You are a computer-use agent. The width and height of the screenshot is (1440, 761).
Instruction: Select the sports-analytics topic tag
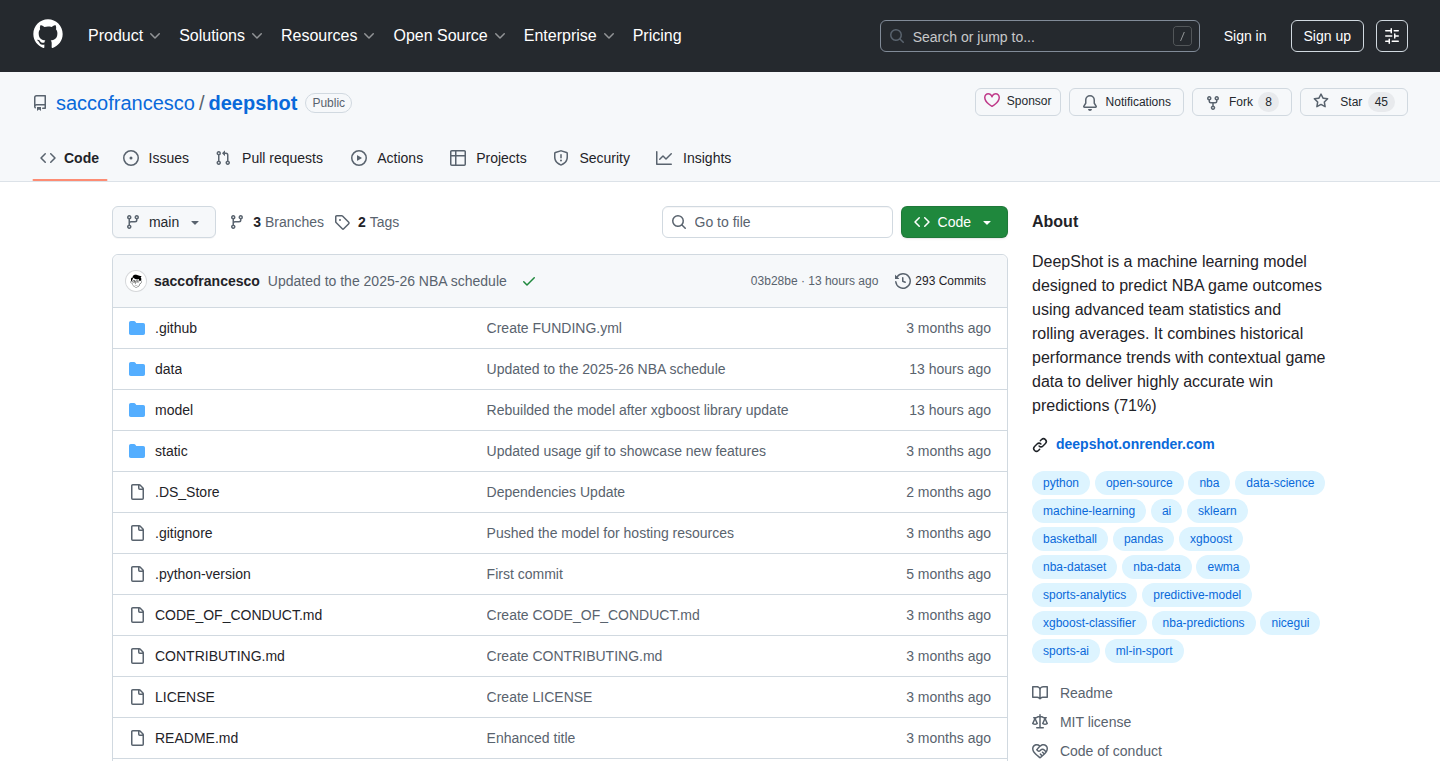1084,595
